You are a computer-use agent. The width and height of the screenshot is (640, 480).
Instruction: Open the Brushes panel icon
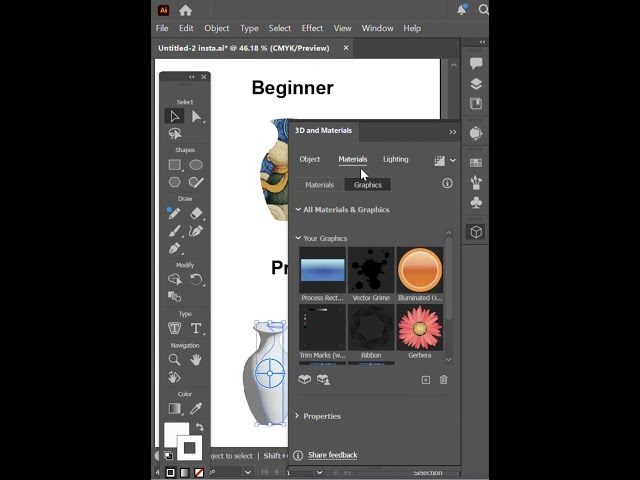coord(476,182)
